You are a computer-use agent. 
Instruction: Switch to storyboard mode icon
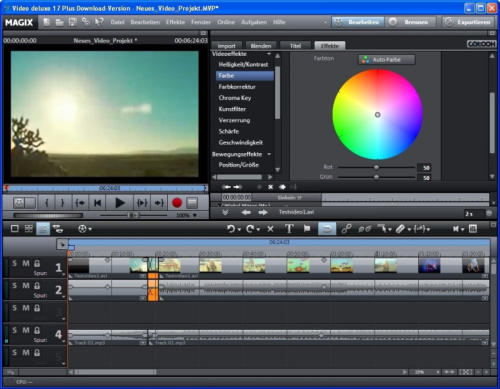[x=15, y=229]
